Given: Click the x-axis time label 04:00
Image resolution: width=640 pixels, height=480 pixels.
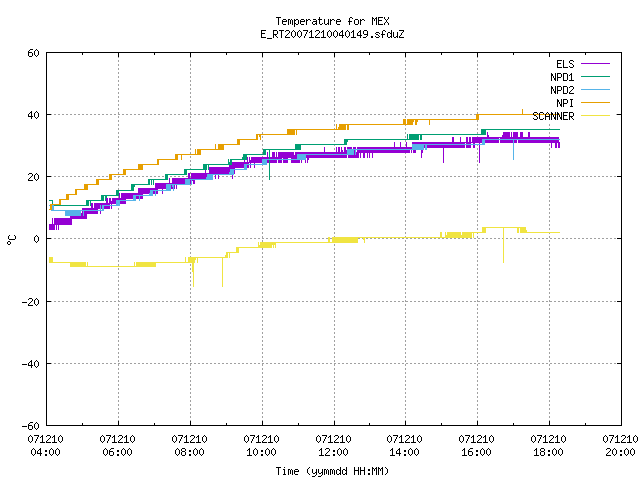Looking at the screenshot, I should coord(45,452).
